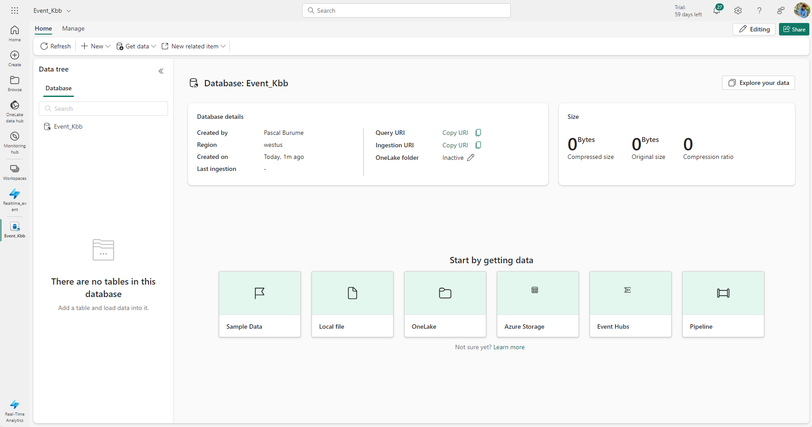This screenshot has width=812, height=427.
Task: Open OneLake data hub in sidebar
Action: (14, 112)
